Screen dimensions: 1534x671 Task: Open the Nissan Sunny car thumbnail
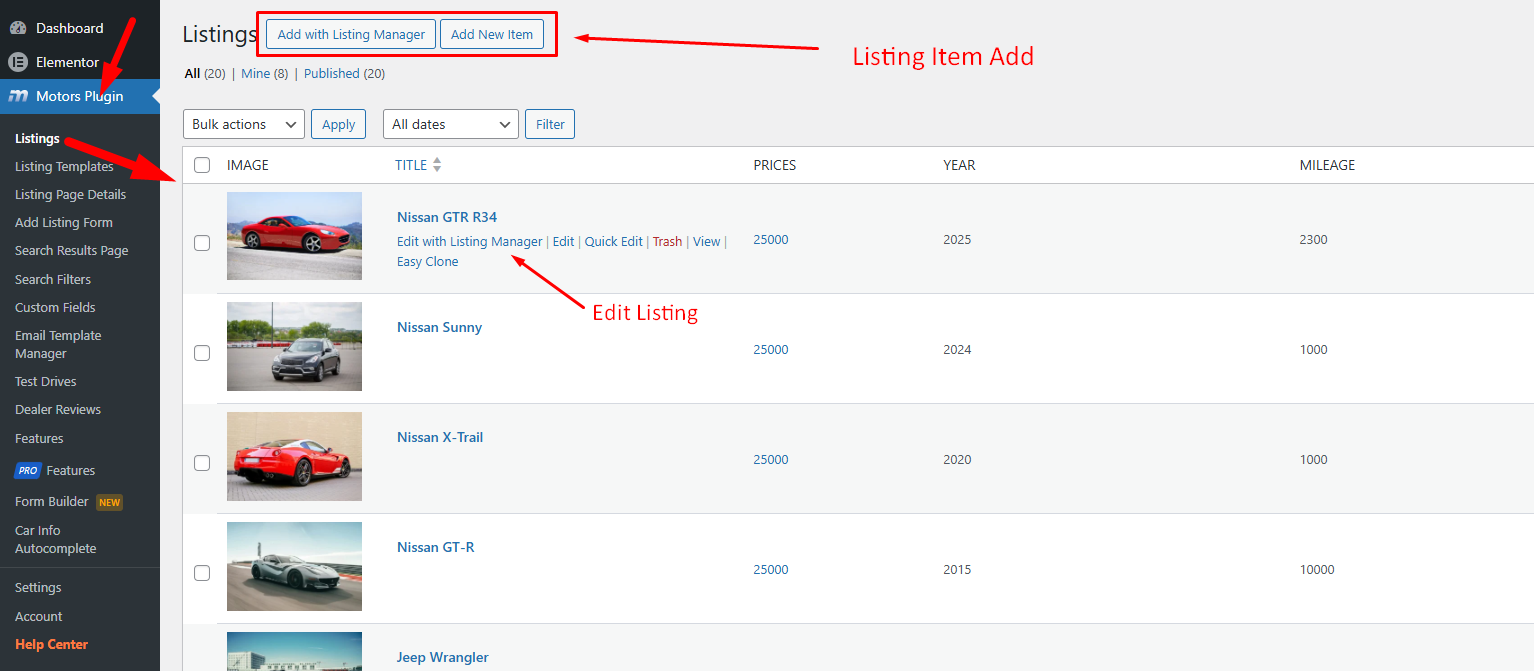click(294, 346)
